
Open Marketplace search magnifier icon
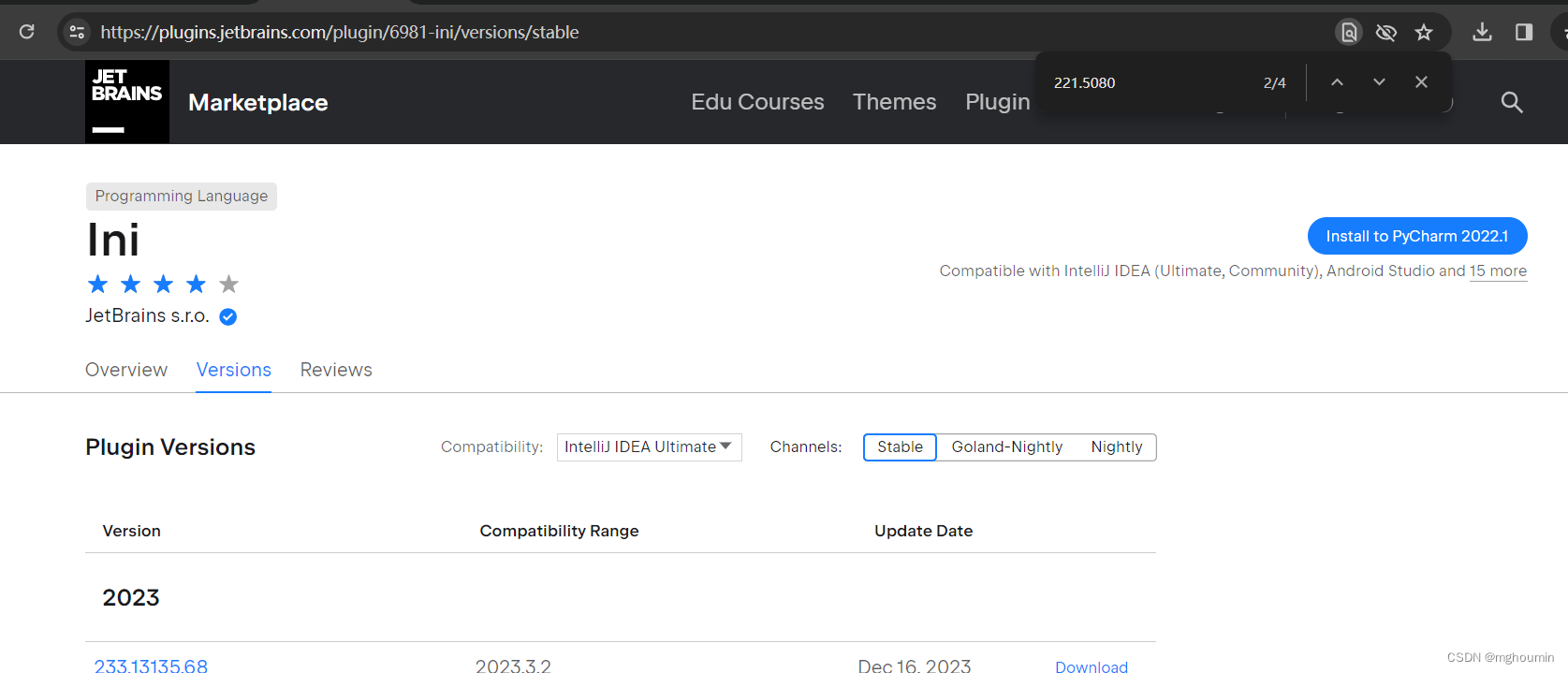point(1512,102)
